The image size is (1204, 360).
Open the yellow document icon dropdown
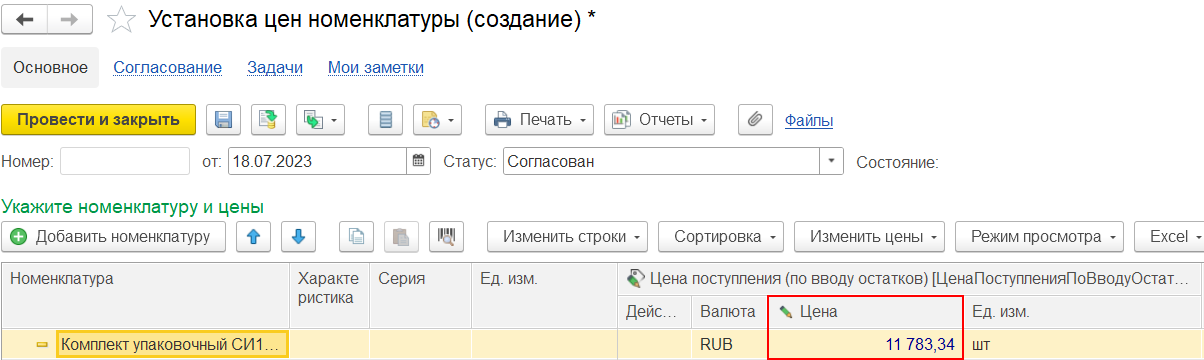[x=437, y=120]
